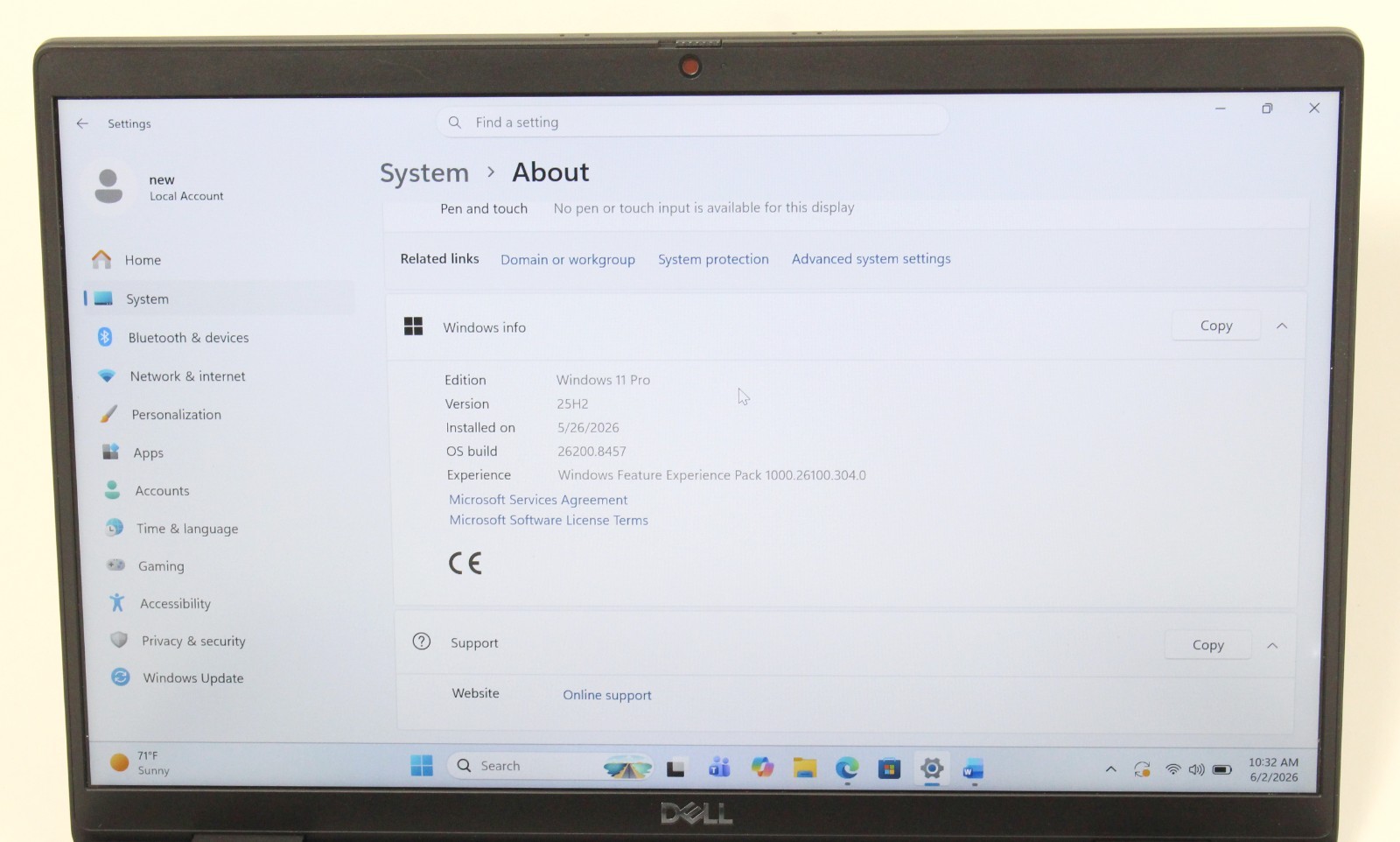Close the Settings window
Image resolution: width=1400 pixels, height=842 pixels.
pyautogui.click(x=1314, y=108)
